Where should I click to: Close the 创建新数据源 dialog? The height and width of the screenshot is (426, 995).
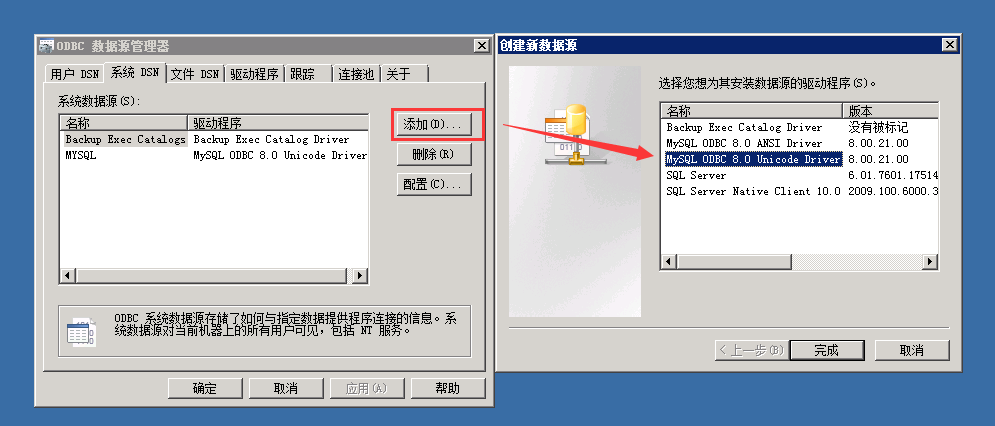click(949, 45)
